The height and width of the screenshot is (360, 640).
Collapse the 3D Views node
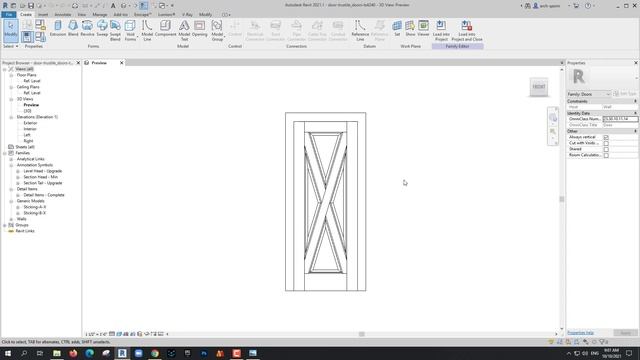11,99
